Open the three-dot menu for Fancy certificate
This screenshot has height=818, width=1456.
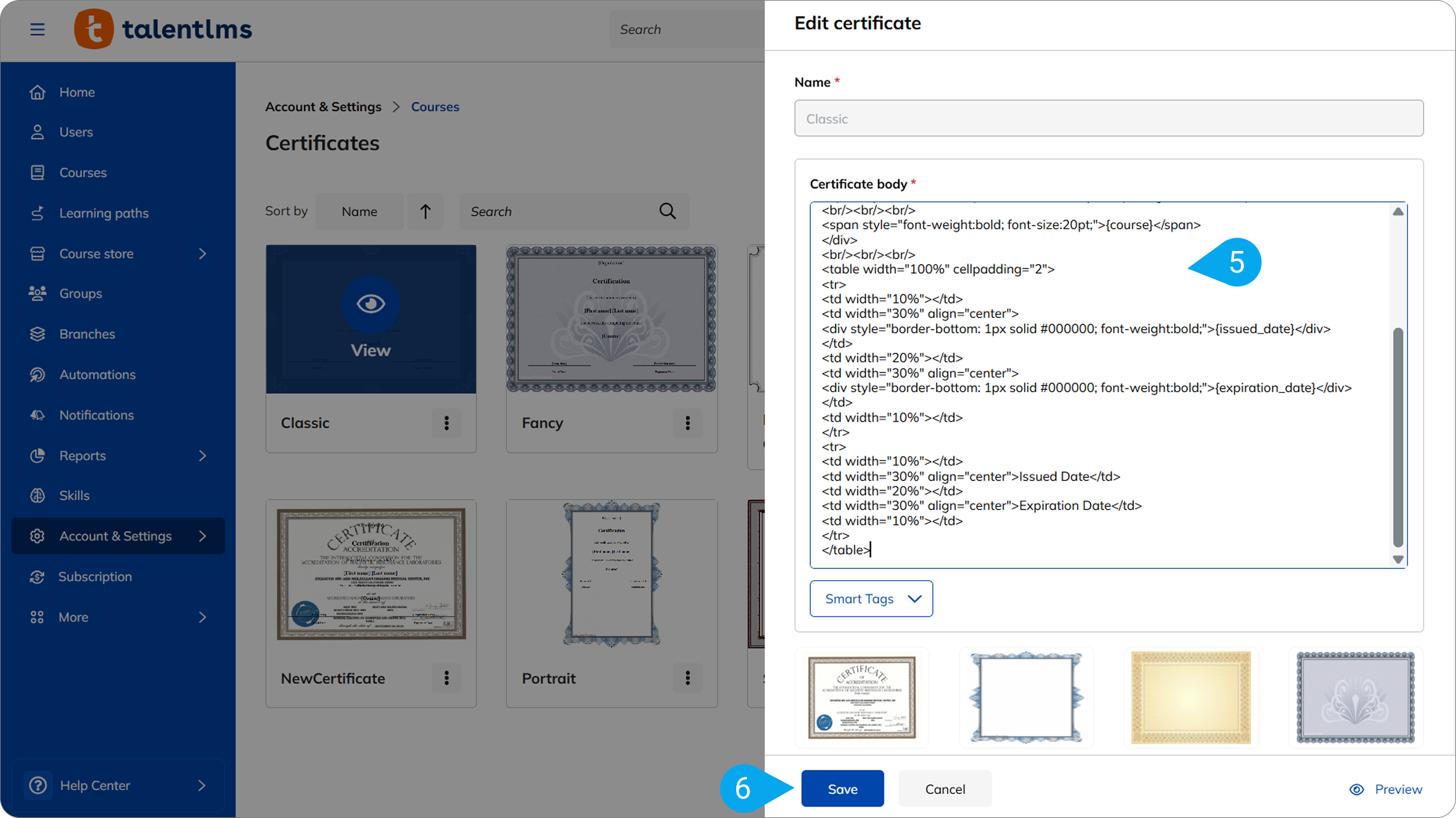688,423
